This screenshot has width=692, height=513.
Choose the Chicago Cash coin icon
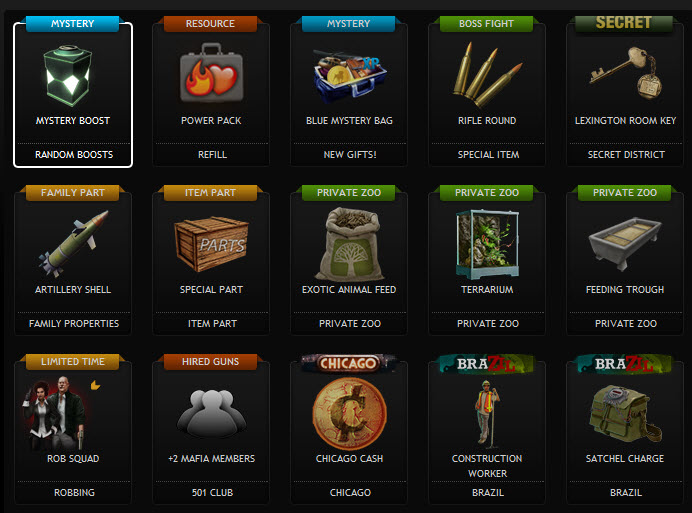(350, 414)
